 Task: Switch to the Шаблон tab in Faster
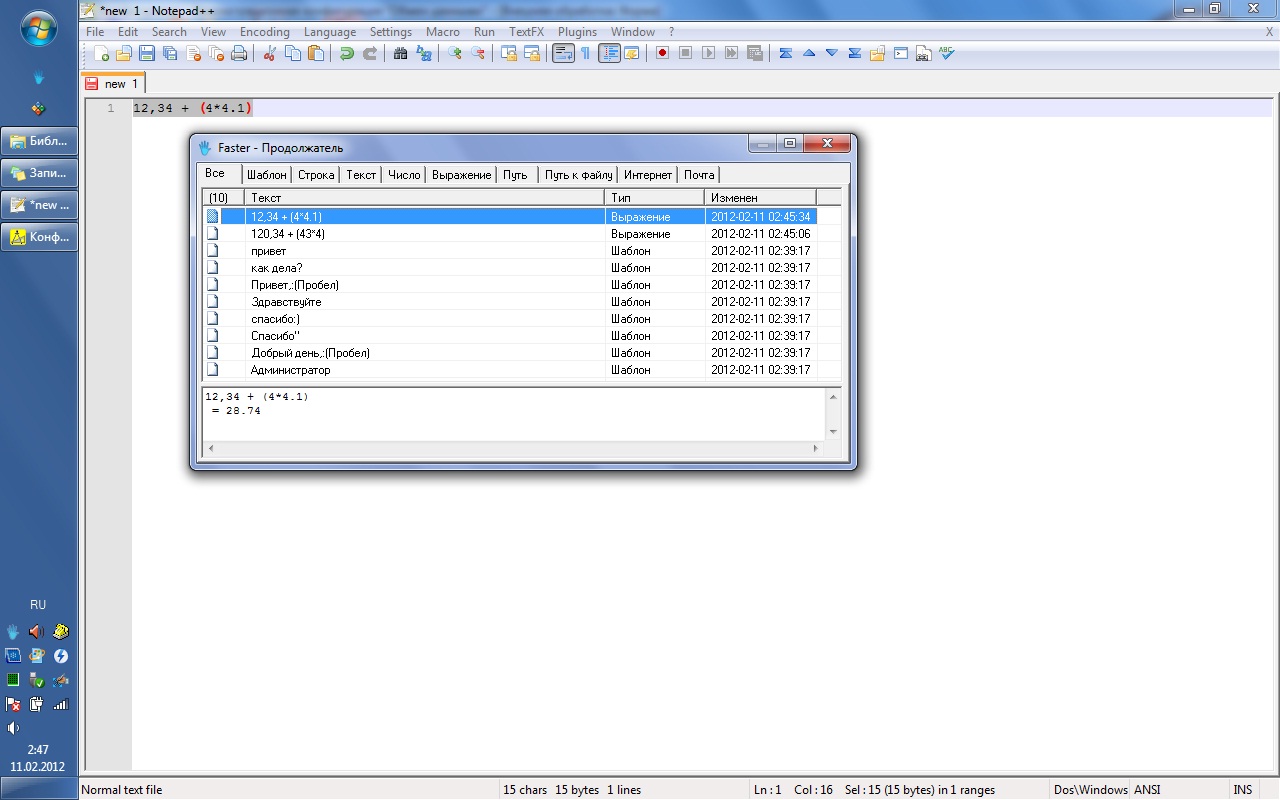267,175
